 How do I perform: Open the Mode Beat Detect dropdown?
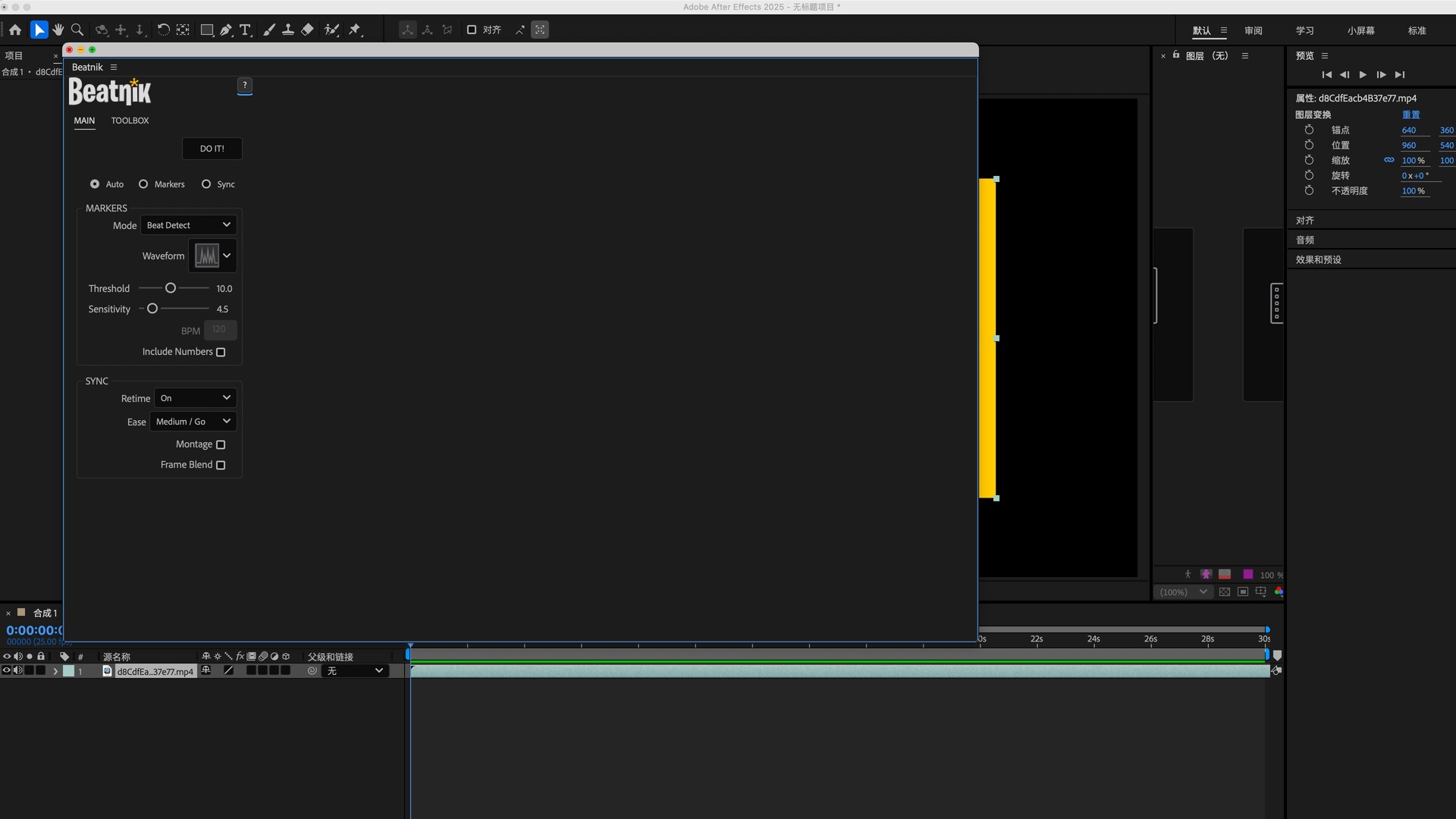[189, 225]
